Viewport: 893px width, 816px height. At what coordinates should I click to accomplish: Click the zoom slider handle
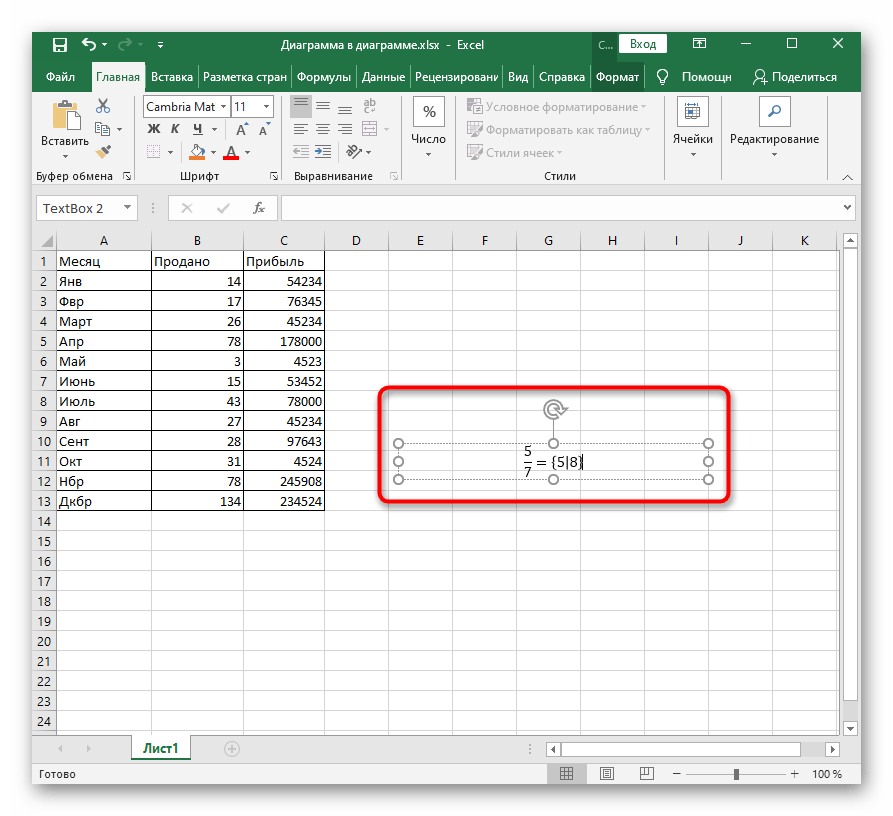[737, 774]
